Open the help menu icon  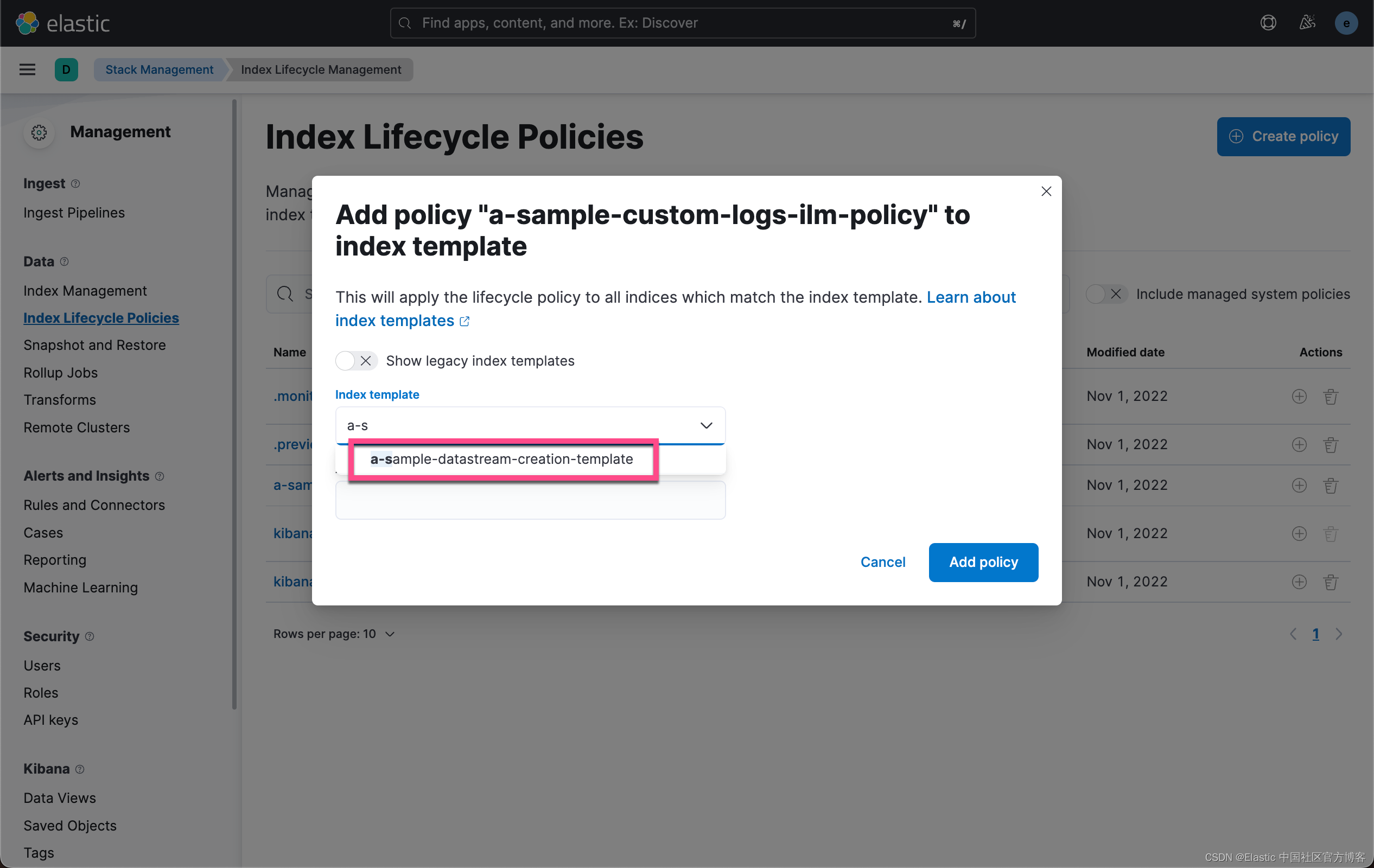1268,23
